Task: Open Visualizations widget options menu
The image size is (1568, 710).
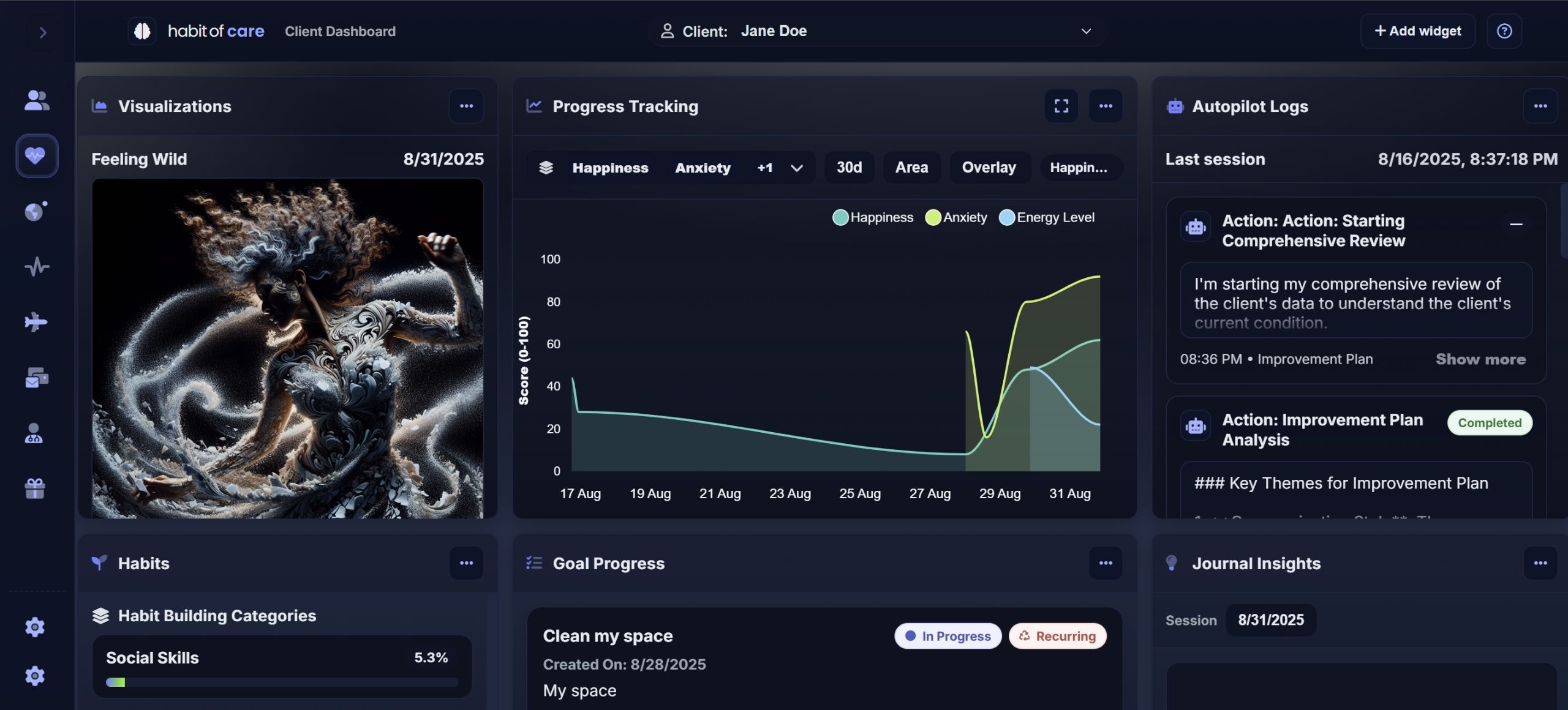Action: (466, 106)
